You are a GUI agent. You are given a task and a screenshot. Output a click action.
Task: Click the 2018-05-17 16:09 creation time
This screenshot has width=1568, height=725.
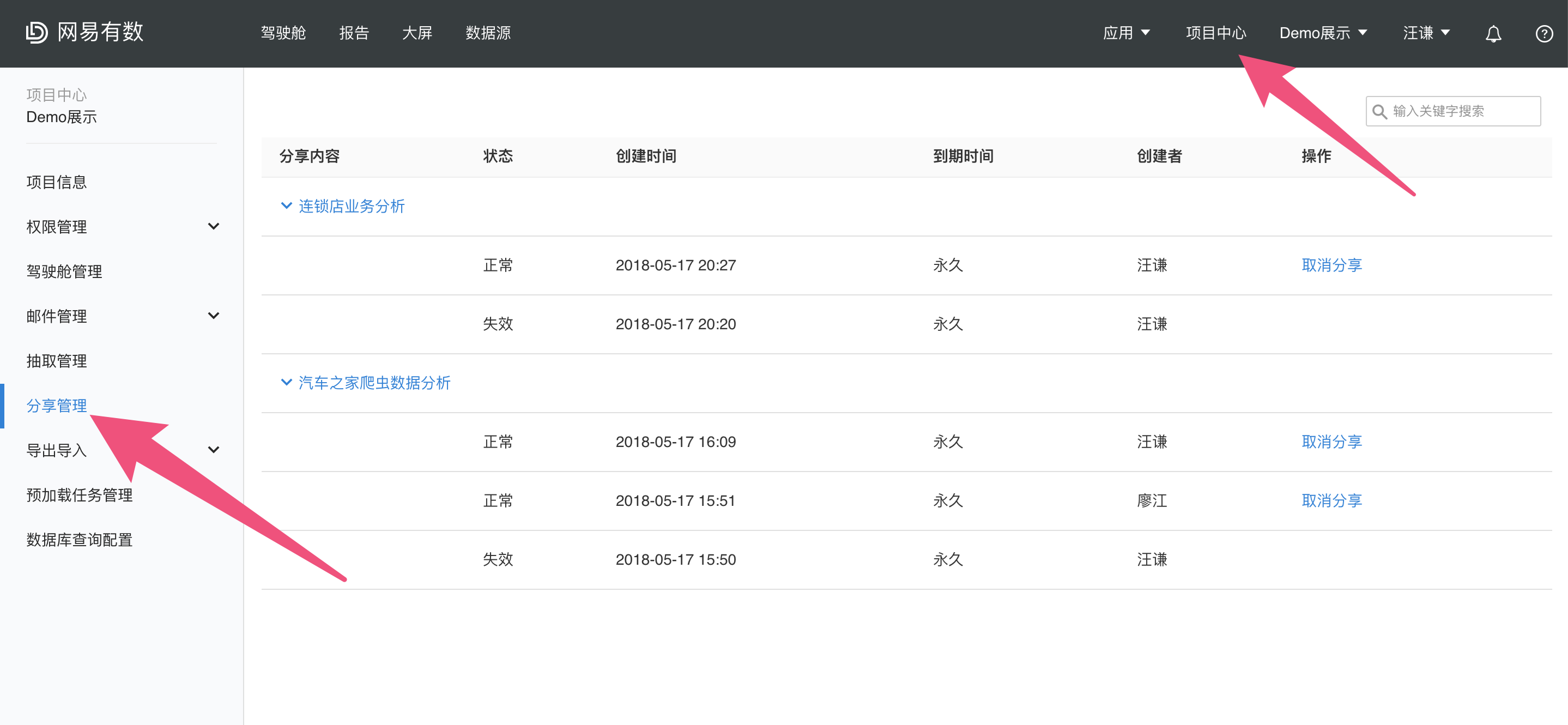pyautogui.click(x=676, y=442)
